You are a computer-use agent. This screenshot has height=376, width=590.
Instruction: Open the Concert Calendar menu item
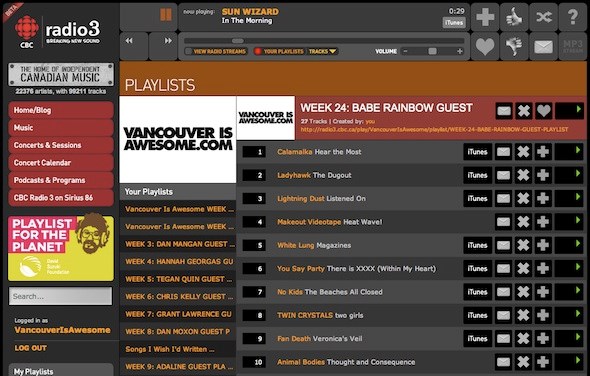61,163
